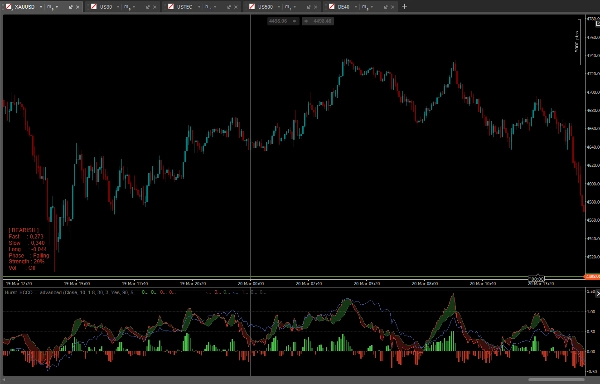This screenshot has width=600, height=384.
Task: Open timeframe selector on USTEC tab
Action: [210, 7]
